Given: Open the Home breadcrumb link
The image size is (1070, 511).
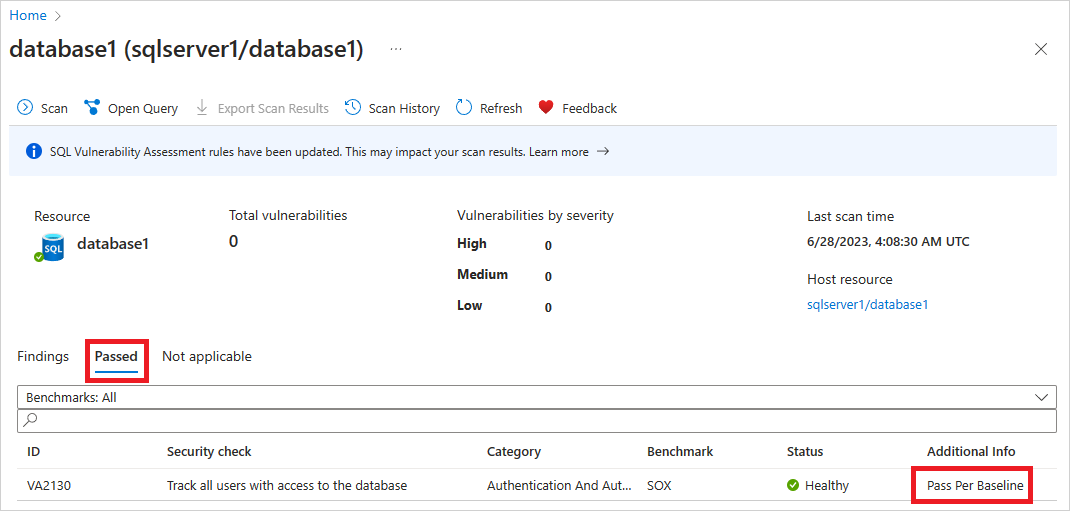Looking at the screenshot, I should (x=28, y=15).
